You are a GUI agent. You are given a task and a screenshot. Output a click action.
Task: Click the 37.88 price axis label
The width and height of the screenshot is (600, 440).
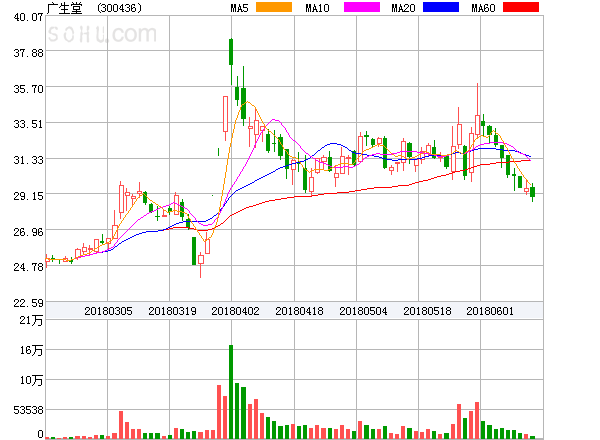coord(28,53)
